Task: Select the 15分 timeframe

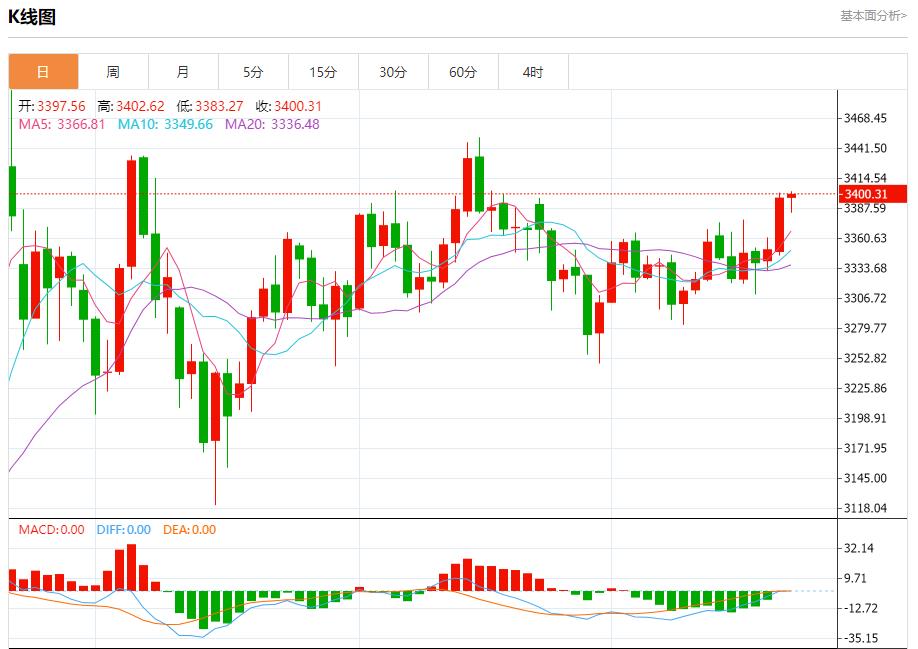Action: tap(324, 71)
